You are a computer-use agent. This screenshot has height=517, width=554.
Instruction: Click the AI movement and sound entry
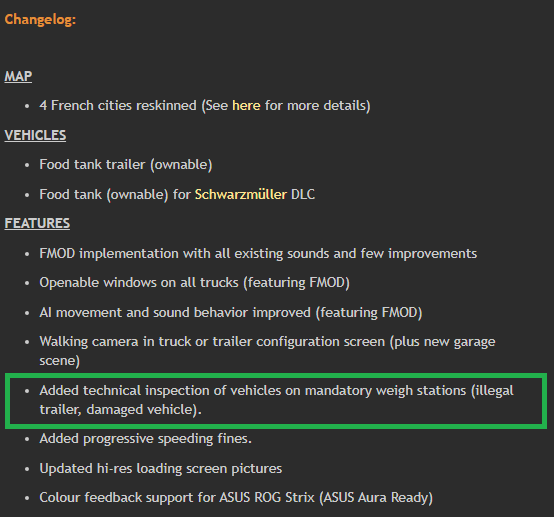(231, 312)
